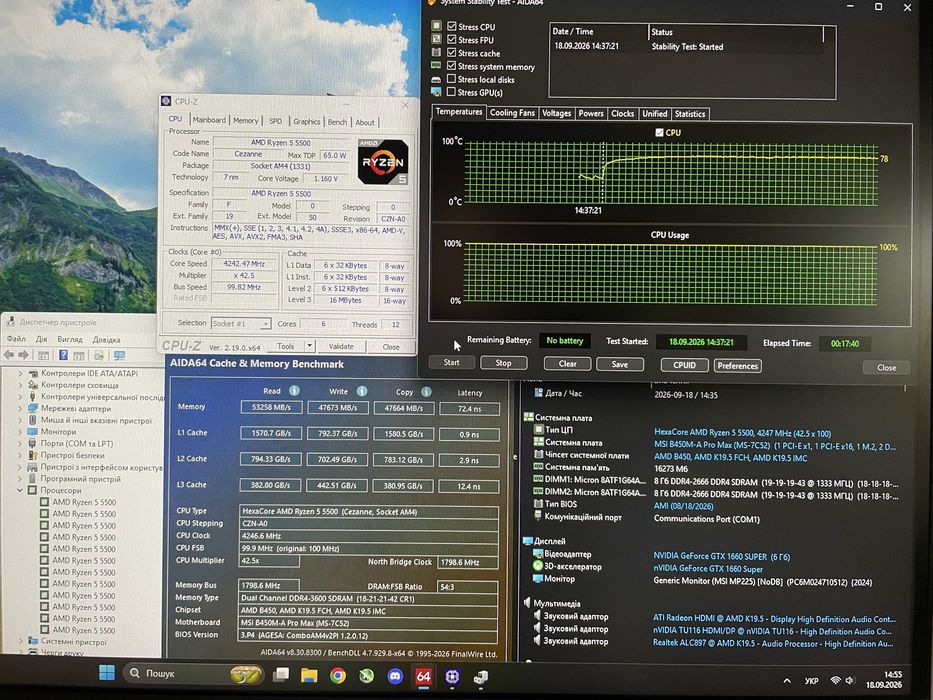Switch to the Statistics tab
933x700 pixels.
690,114
